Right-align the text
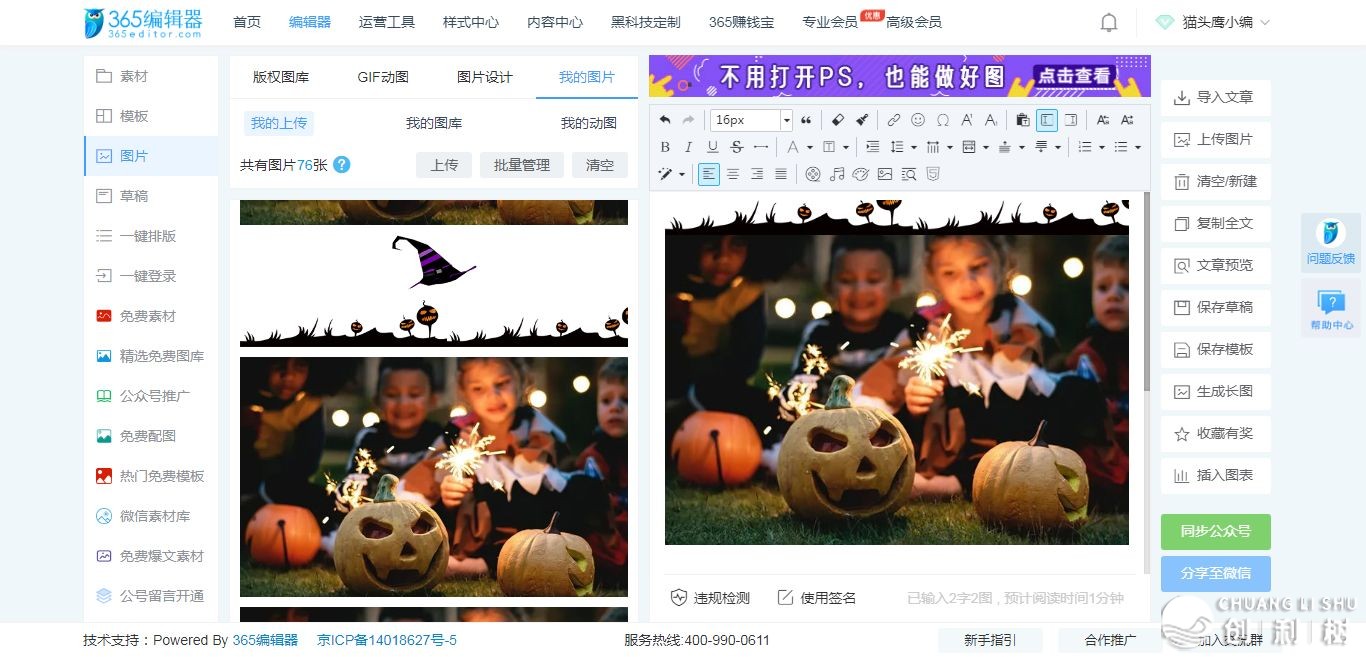Screen dimensions: 1366x657 pyautogui.click(x=757, y=174)
